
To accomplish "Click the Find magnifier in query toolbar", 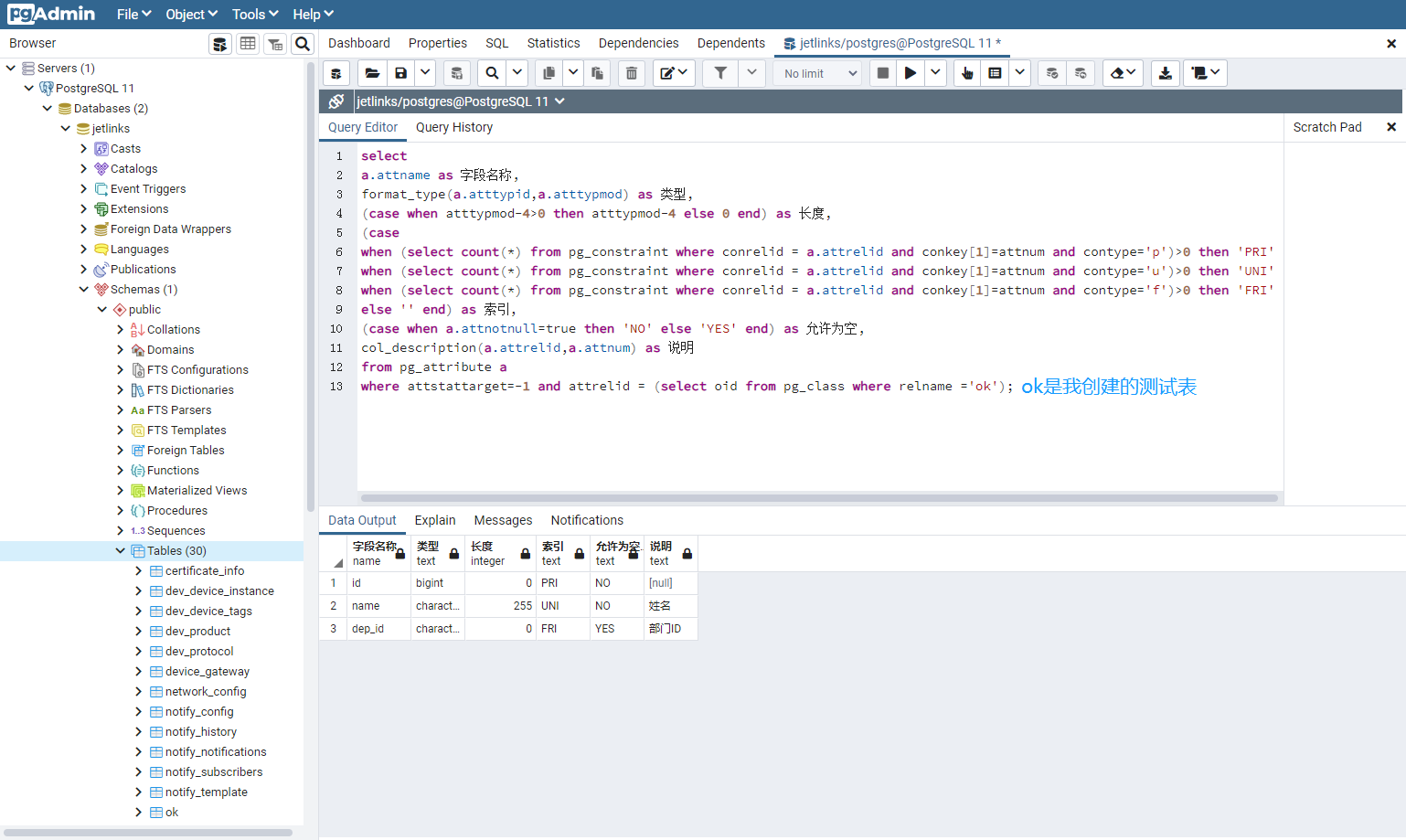I will point(492,73).
